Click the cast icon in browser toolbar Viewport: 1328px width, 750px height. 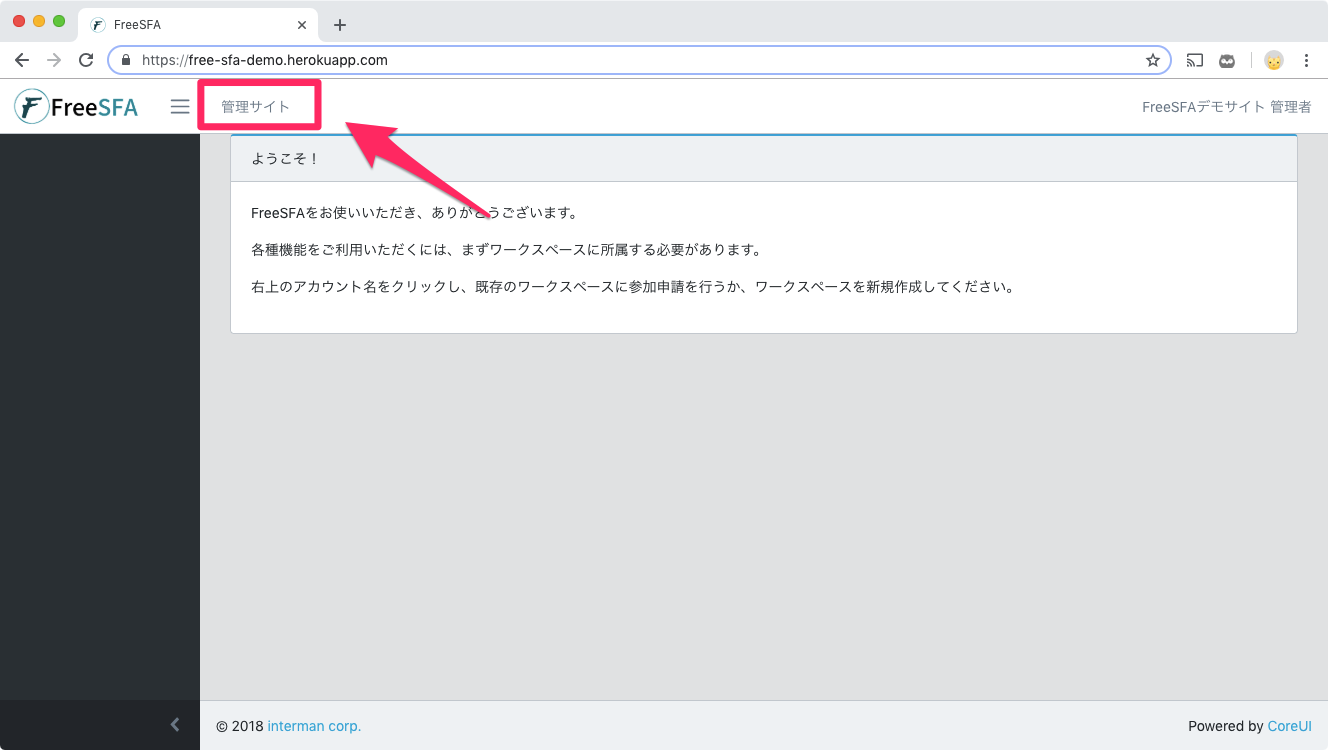pyautogui.click(x=1195, y=60)
